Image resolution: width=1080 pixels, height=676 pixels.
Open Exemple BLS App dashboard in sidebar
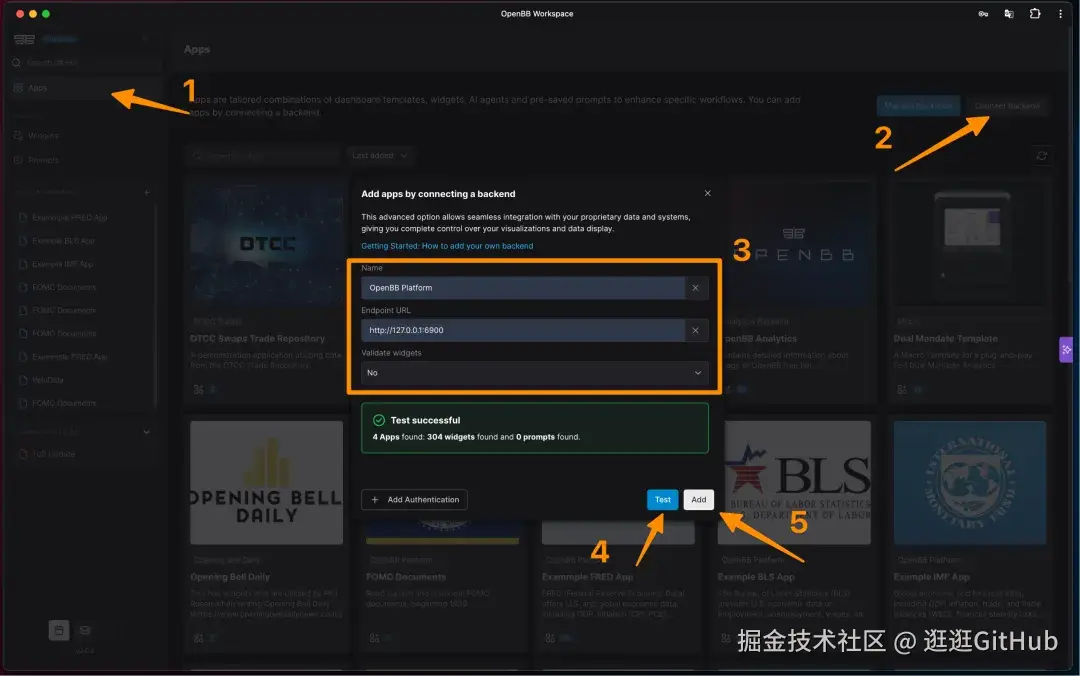[x=63, y=241]
